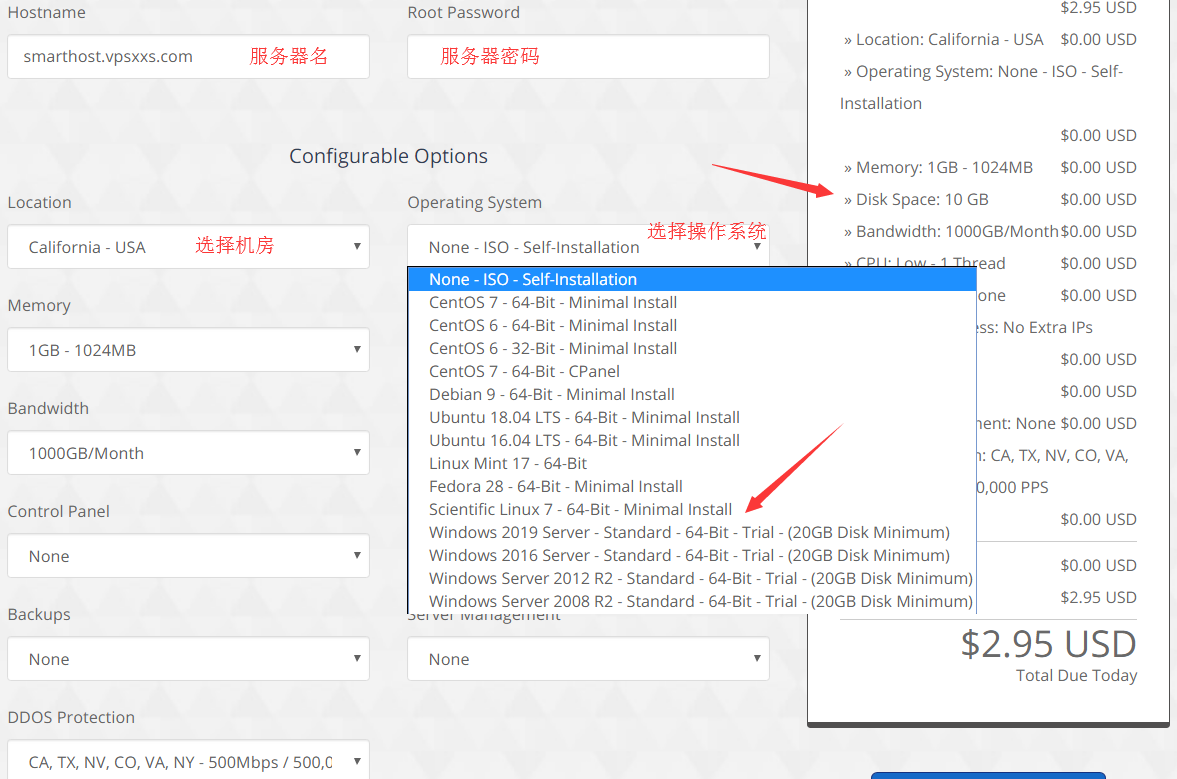Open the Backups dropdown

[188, 658]
